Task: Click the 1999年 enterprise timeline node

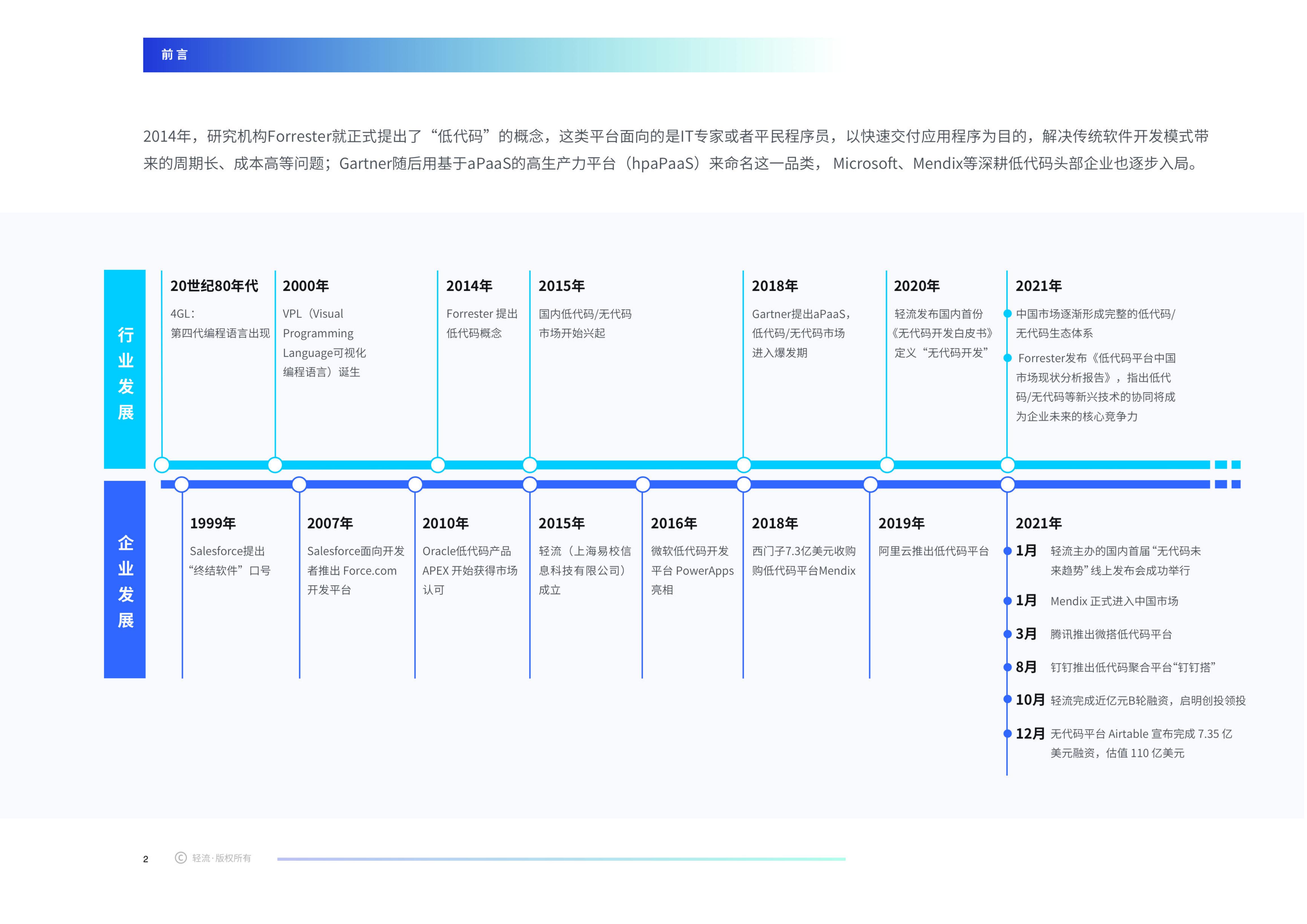Action: pos(182,485)
